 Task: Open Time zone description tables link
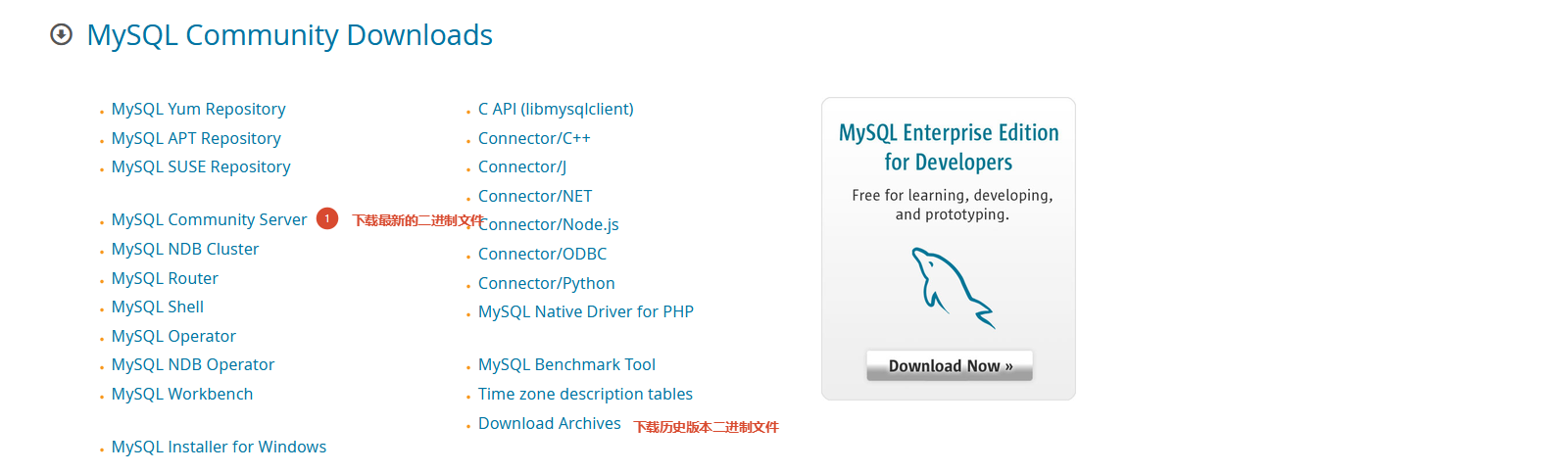(x=585, y=394)
